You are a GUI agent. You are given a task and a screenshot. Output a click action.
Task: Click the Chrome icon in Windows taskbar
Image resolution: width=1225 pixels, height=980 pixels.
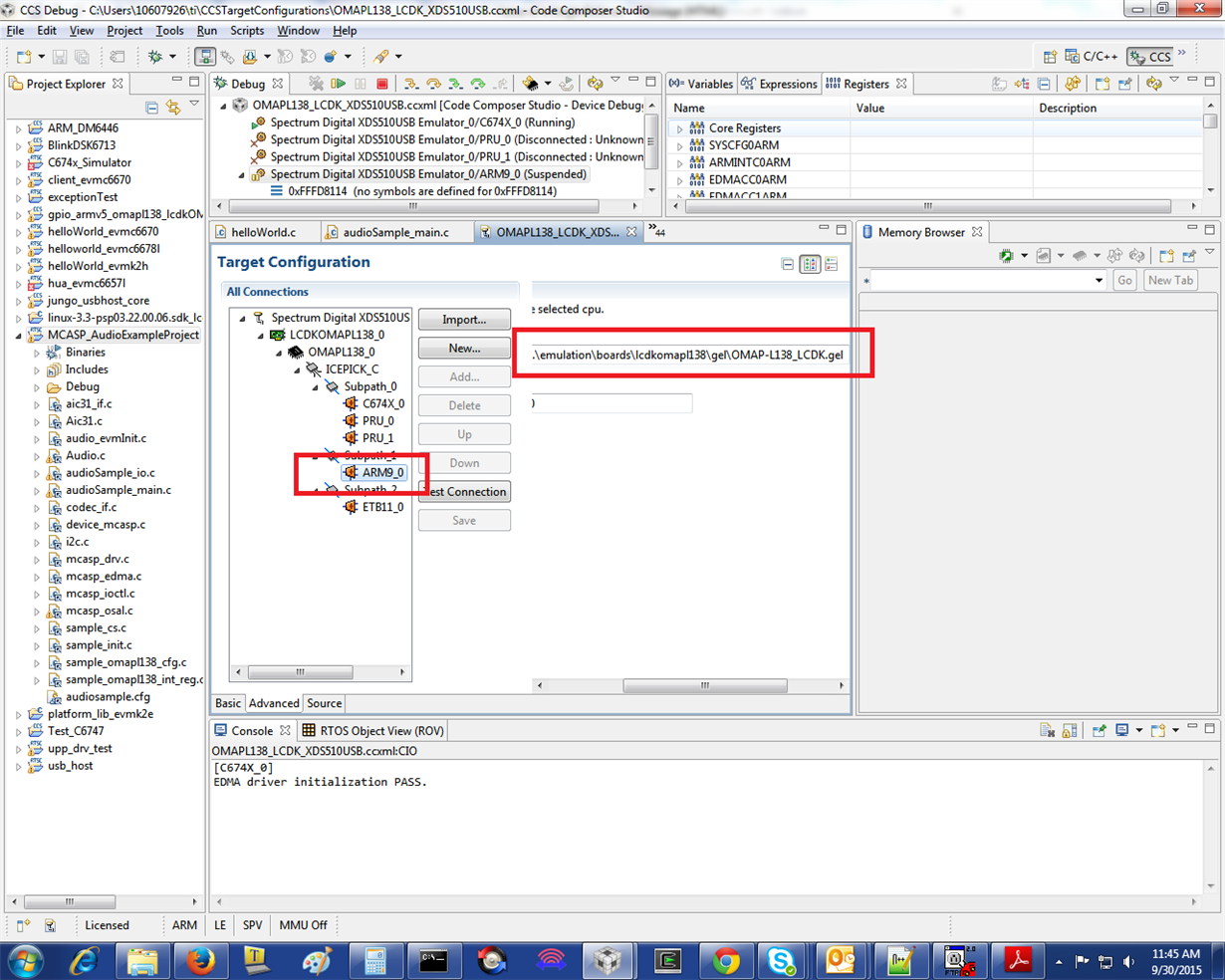(726, 960)
